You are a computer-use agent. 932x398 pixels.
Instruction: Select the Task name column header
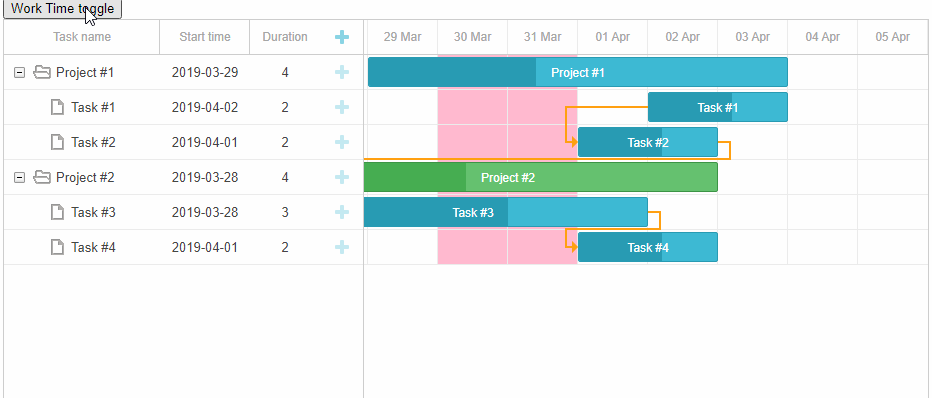82,37
